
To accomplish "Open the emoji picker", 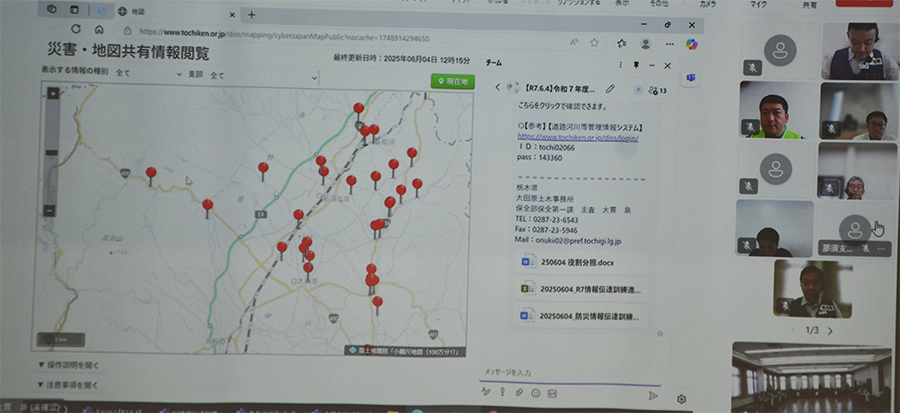I will 536,393.
